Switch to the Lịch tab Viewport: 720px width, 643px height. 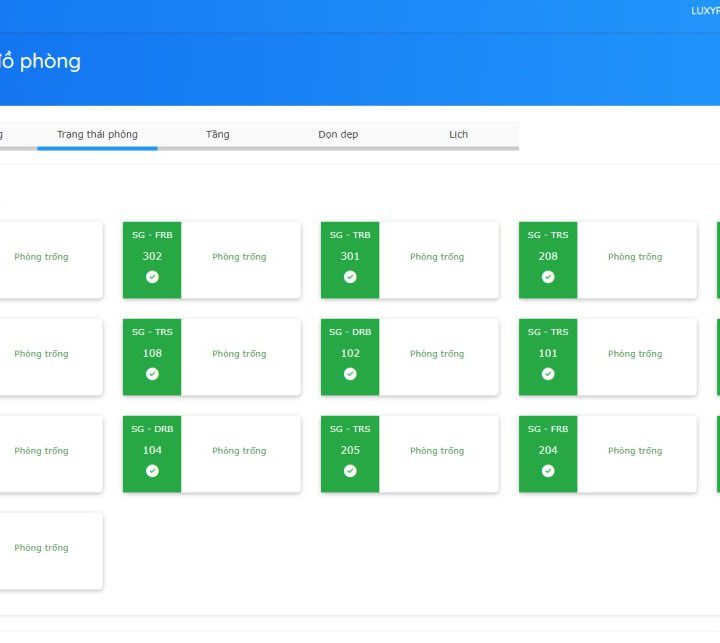click(458, 135)
